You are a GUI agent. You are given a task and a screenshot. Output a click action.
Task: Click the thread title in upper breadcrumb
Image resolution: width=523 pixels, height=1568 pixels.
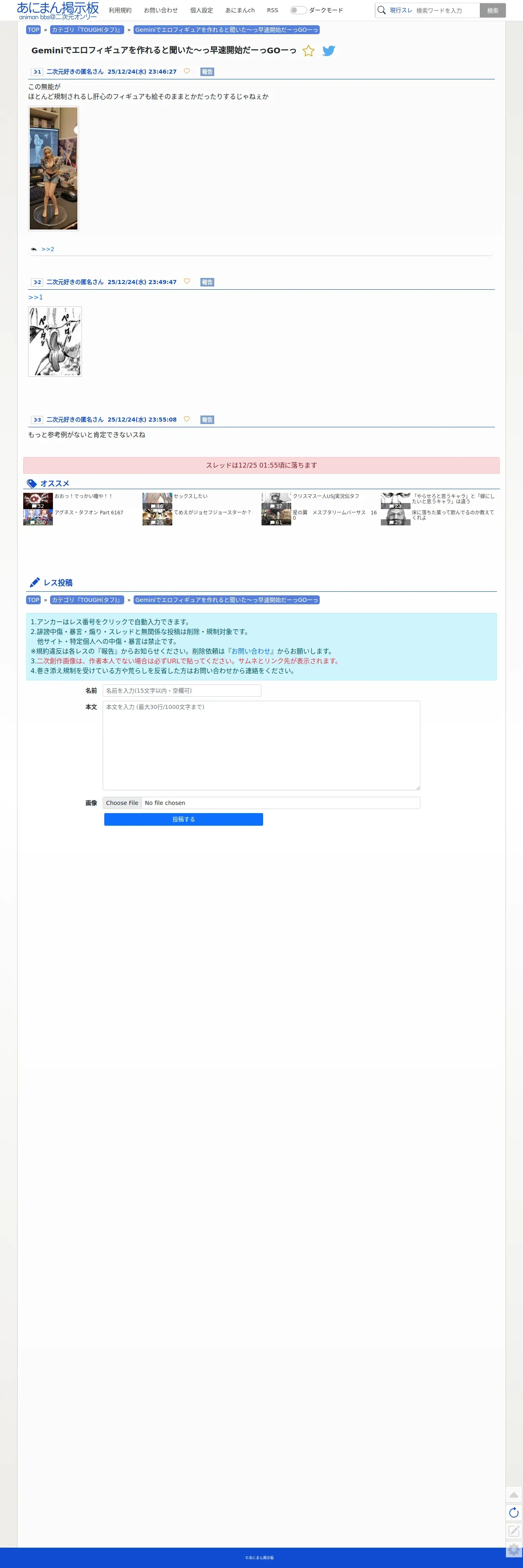(x=226, y=30)
